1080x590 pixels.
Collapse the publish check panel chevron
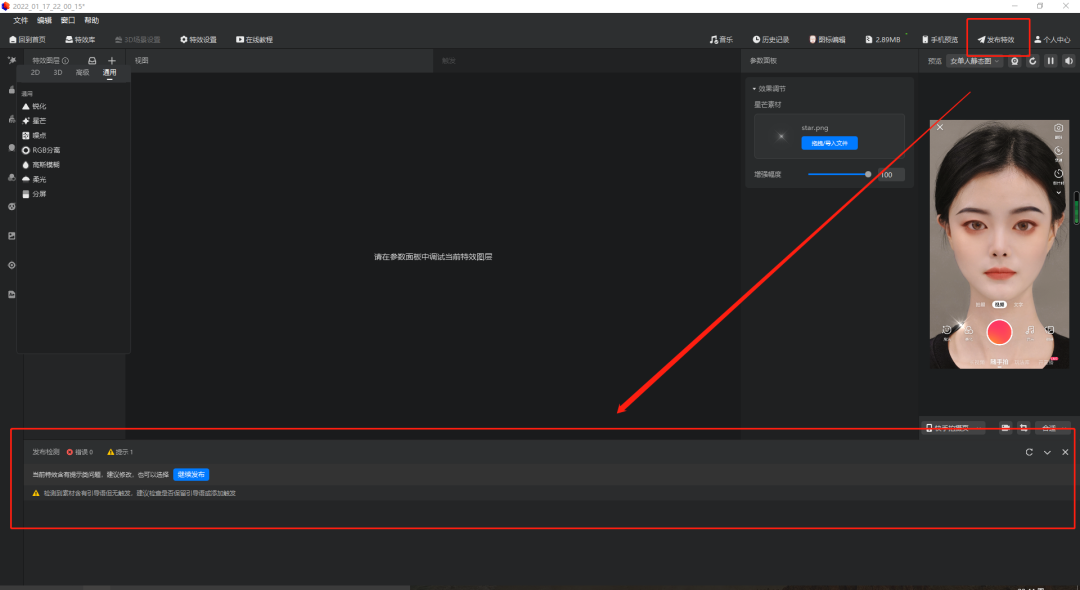(x=1047, y=452)
